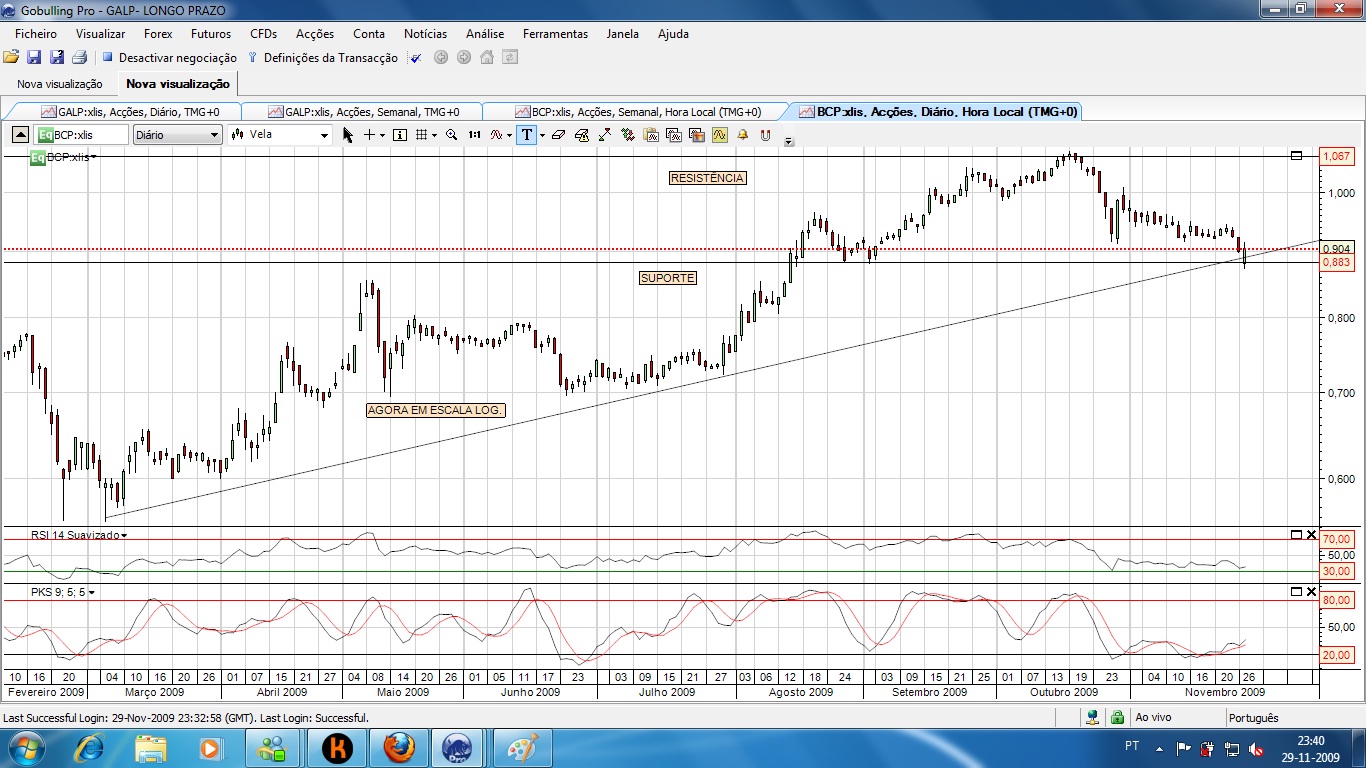Click Definições da Transacção button
This screenshot has width=1366, height=768.
(322, 58)
